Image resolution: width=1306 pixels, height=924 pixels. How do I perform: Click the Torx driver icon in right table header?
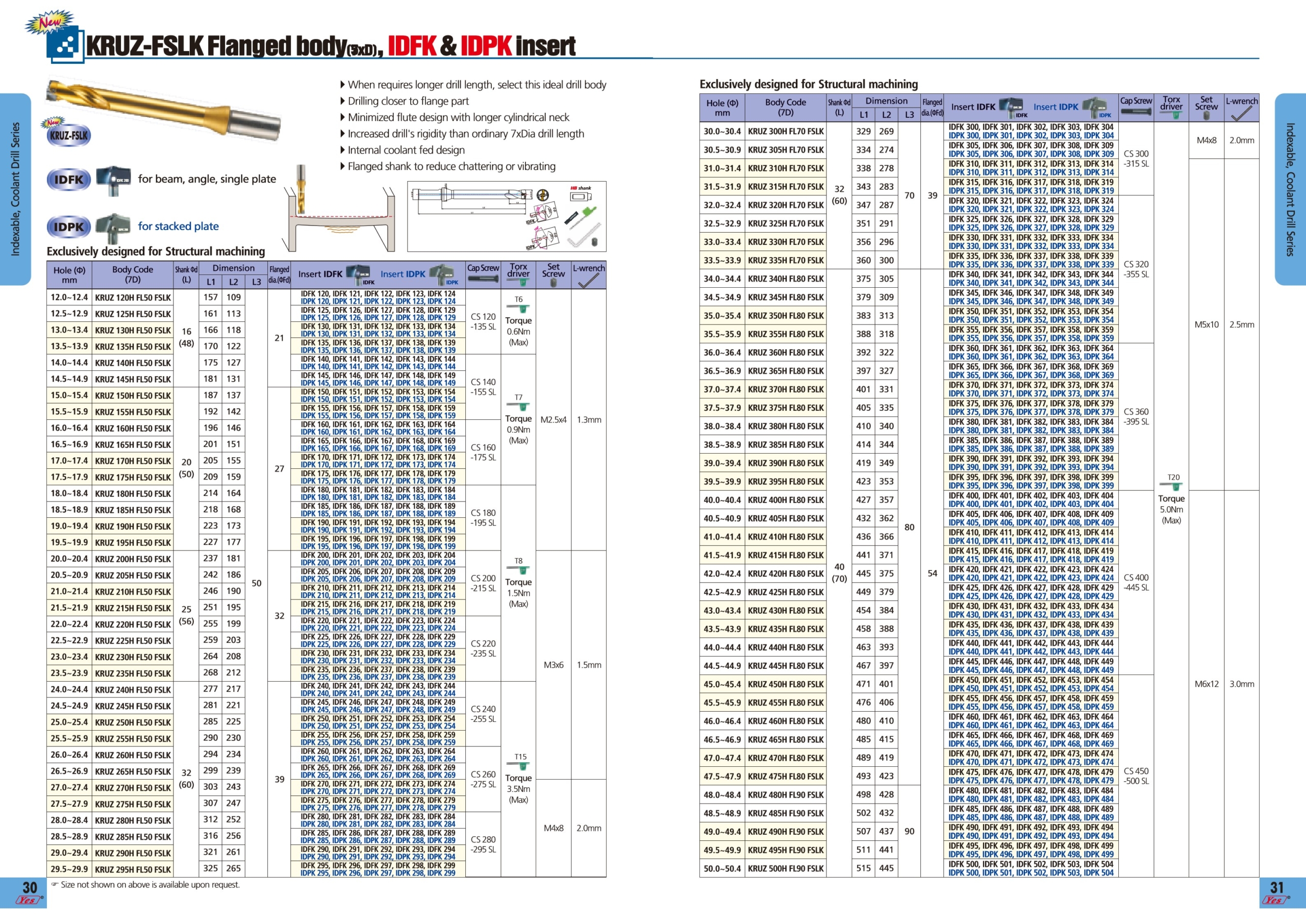coord(1172,115)
